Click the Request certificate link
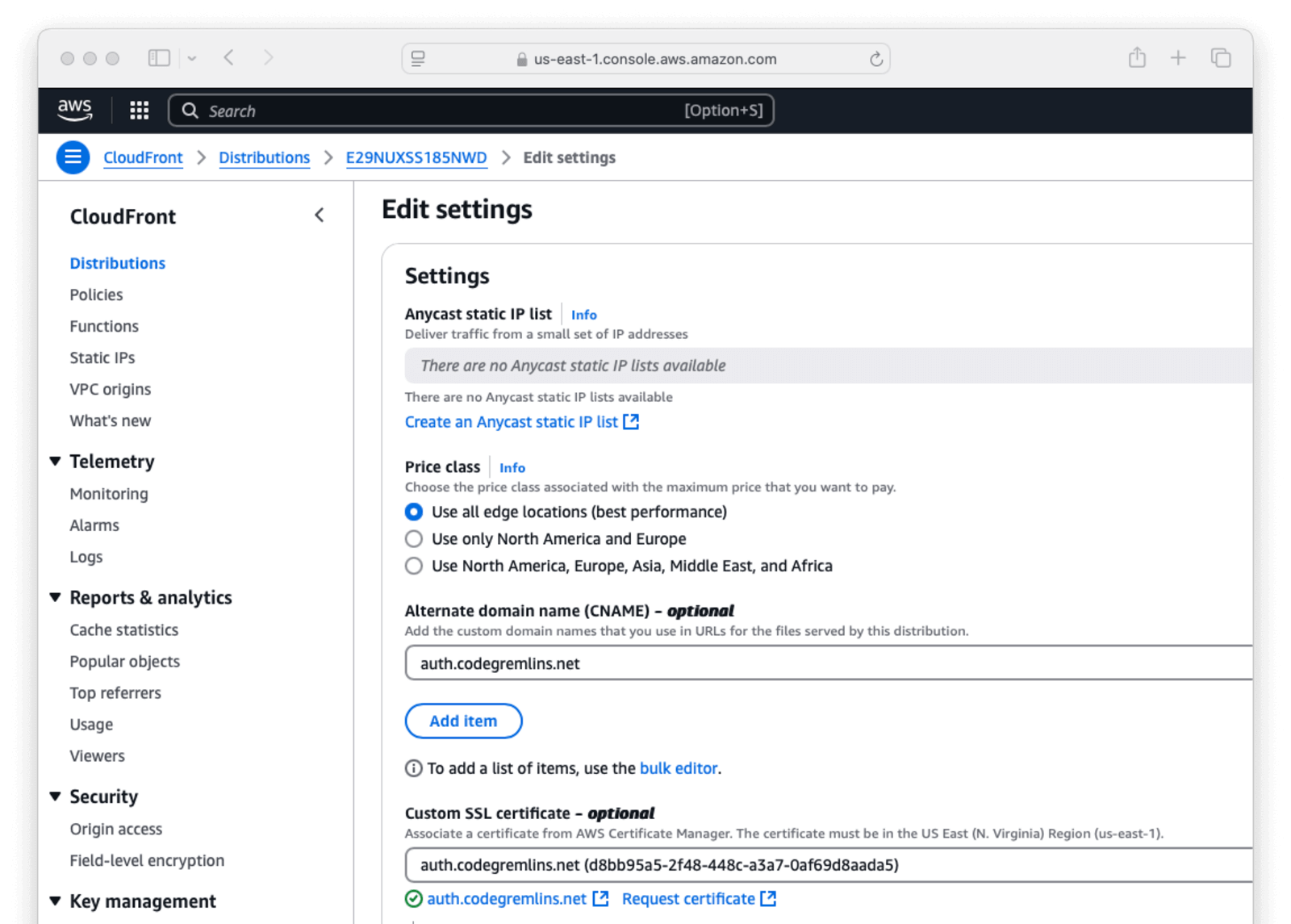This screenshot has height=924, width=1291. (x=688, y=899)
